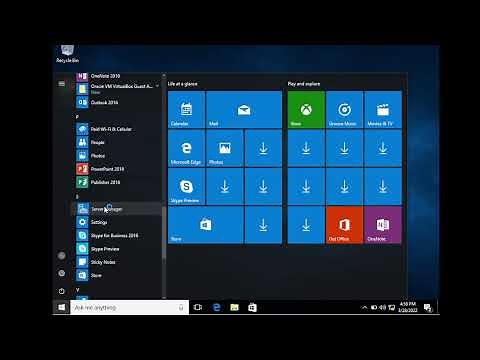Click the Windows Start button
This screenshot has width=480, height=360.
coord(62,307)
